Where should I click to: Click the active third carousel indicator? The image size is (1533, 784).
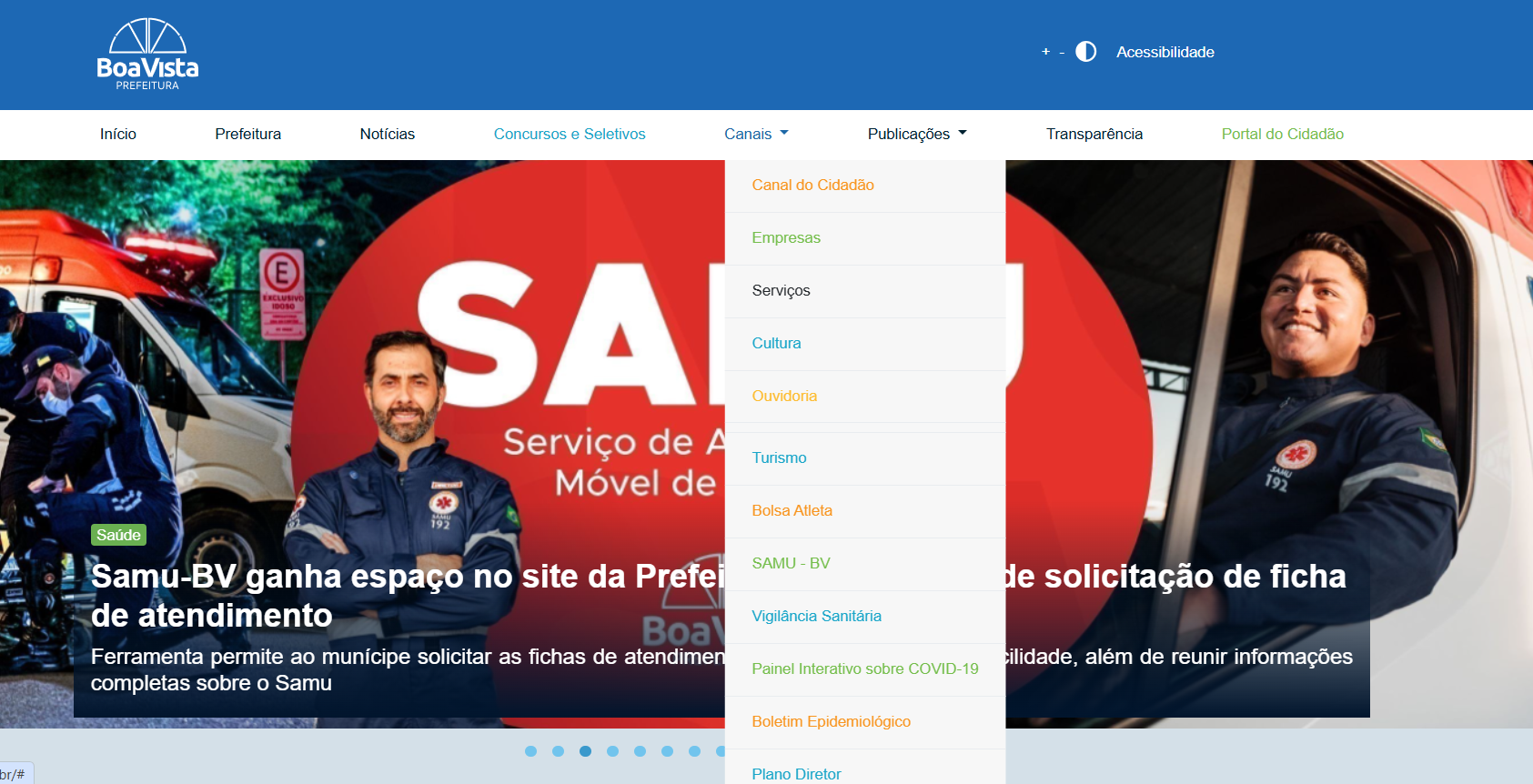(586, 751)
